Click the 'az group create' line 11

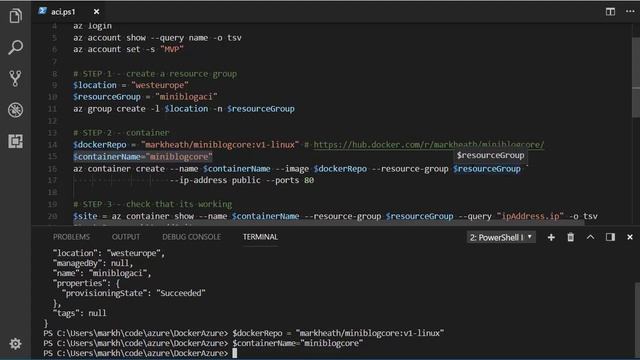[184, 109]
